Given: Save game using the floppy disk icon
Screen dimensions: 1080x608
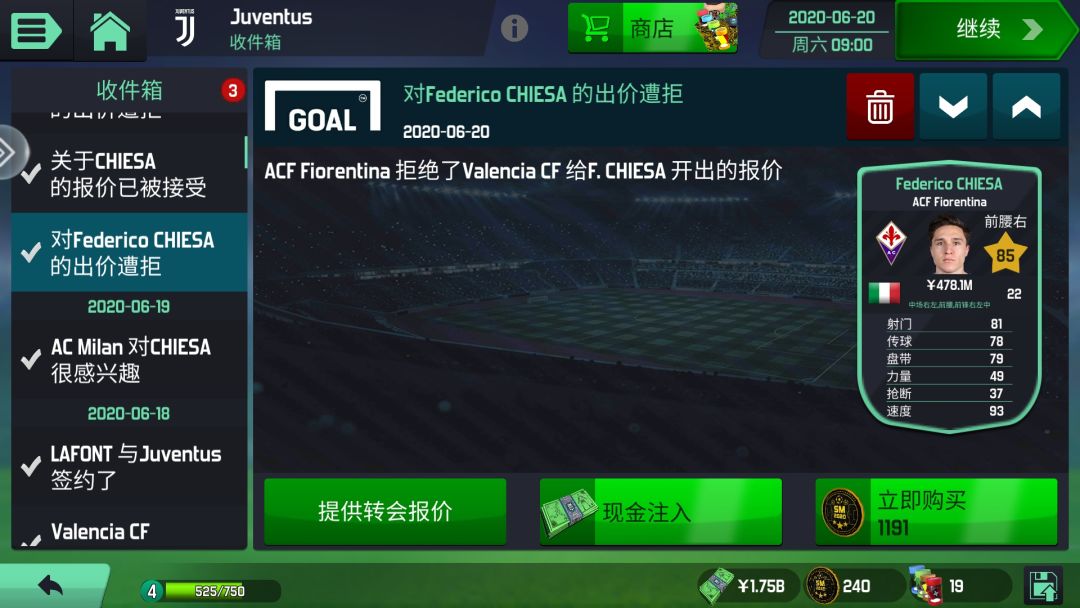Looking at the screenshot, I should 1045,586.
